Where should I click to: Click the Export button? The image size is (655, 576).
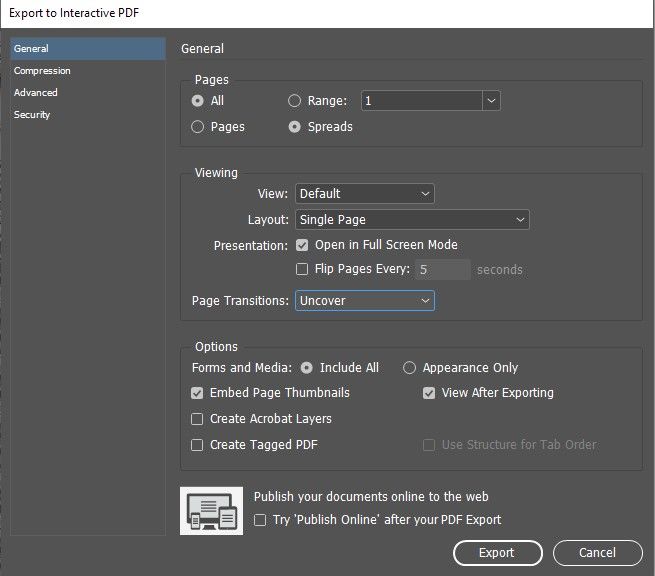[x=497, y=552]
